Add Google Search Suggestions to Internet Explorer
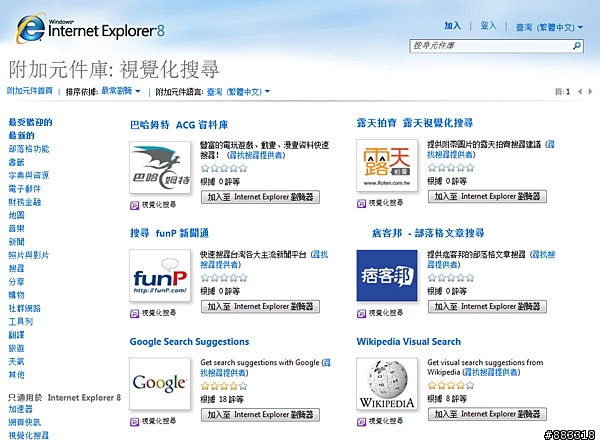 click(x=260, y=415)
